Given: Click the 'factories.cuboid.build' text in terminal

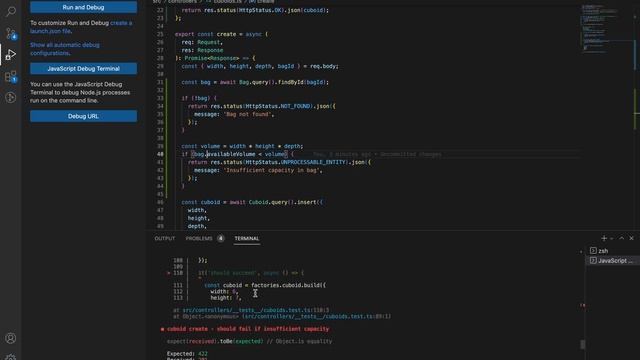Looking at the screenshot, I should click(x=286, y=285).
